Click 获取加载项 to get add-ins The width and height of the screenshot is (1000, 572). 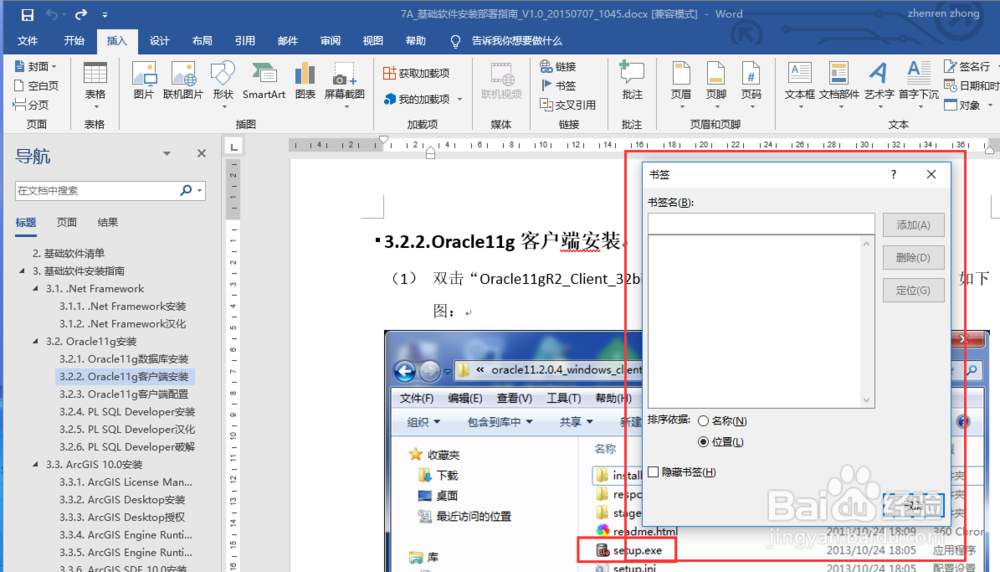click(x=416, y=73)
